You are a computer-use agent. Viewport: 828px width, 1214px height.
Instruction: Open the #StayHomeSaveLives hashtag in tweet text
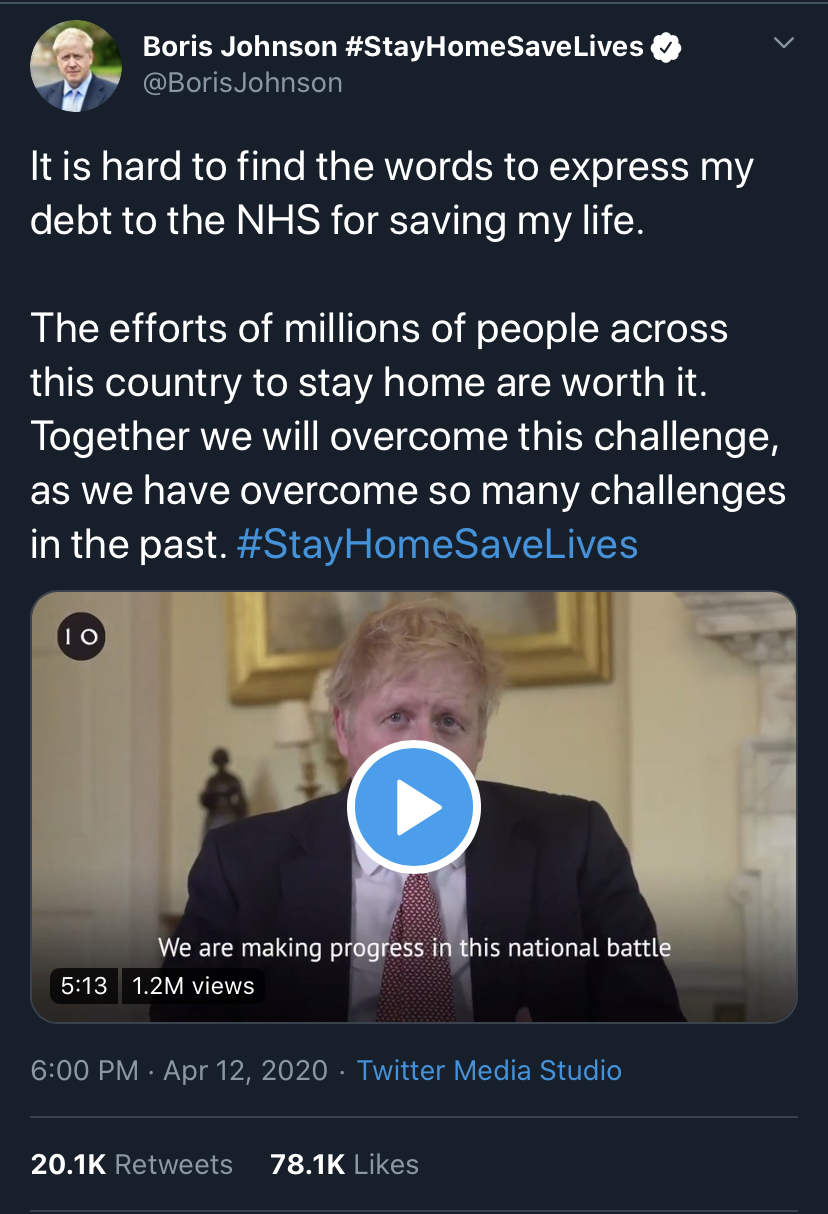click(437, 545)
